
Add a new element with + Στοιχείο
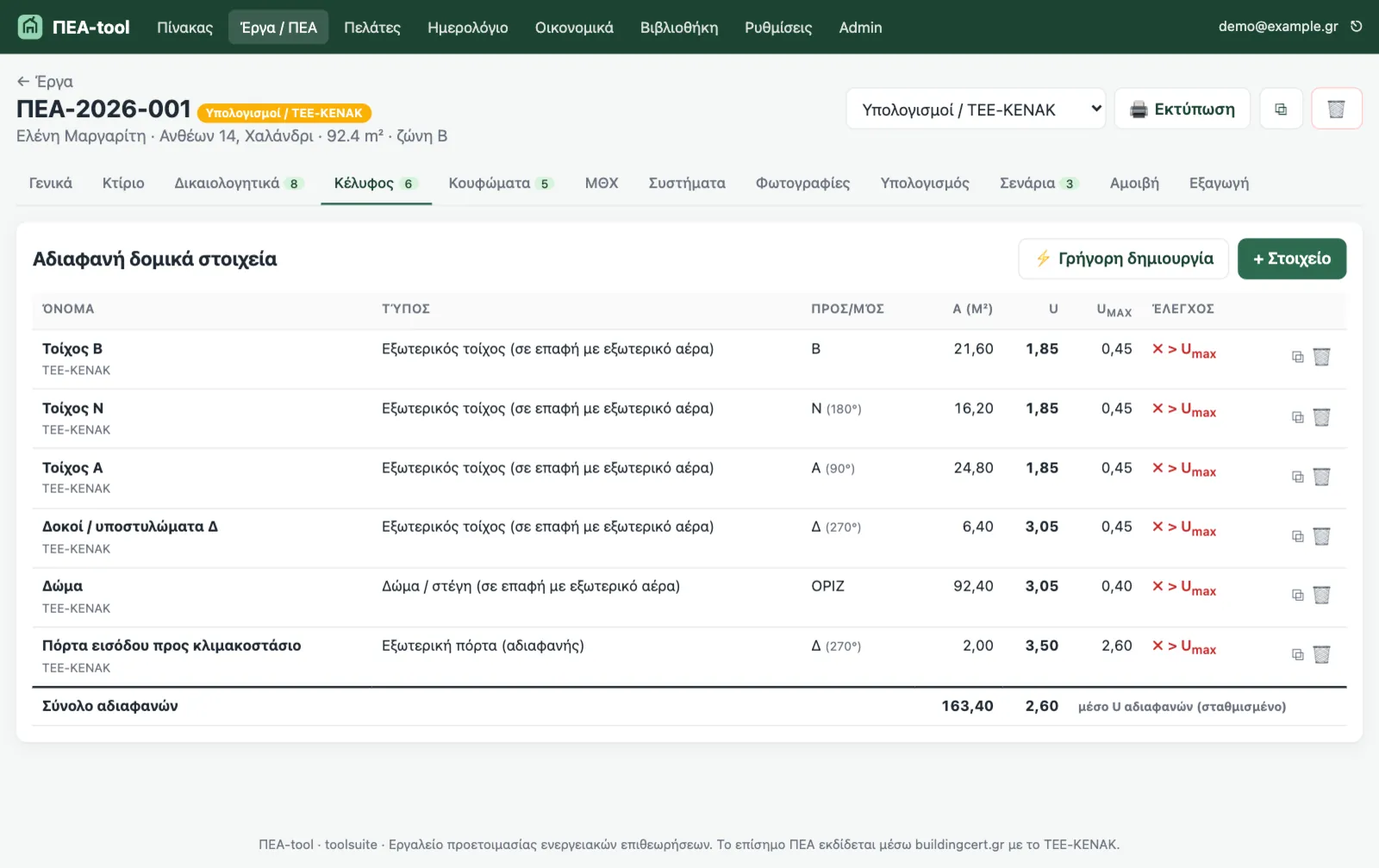(1292, 259)
